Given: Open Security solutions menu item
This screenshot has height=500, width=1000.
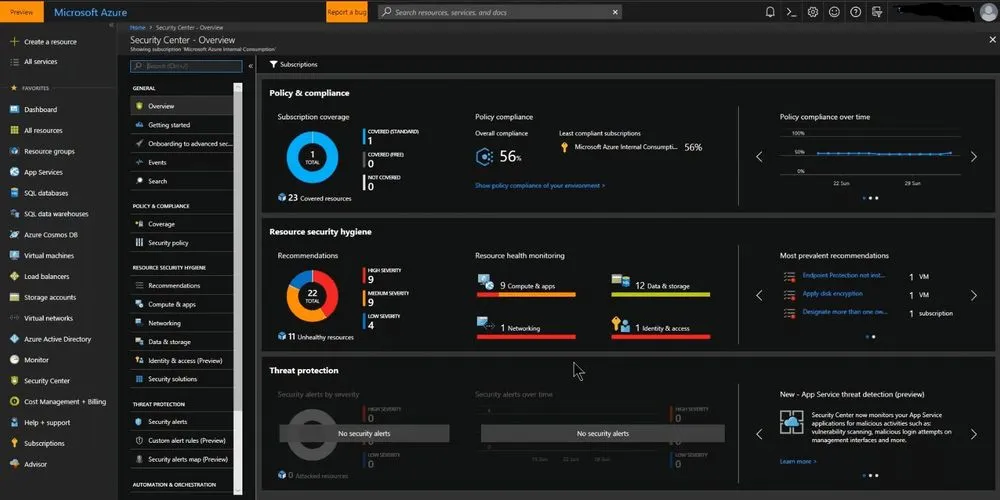Looking at the screenshot, I should click(x=182, y=379).
